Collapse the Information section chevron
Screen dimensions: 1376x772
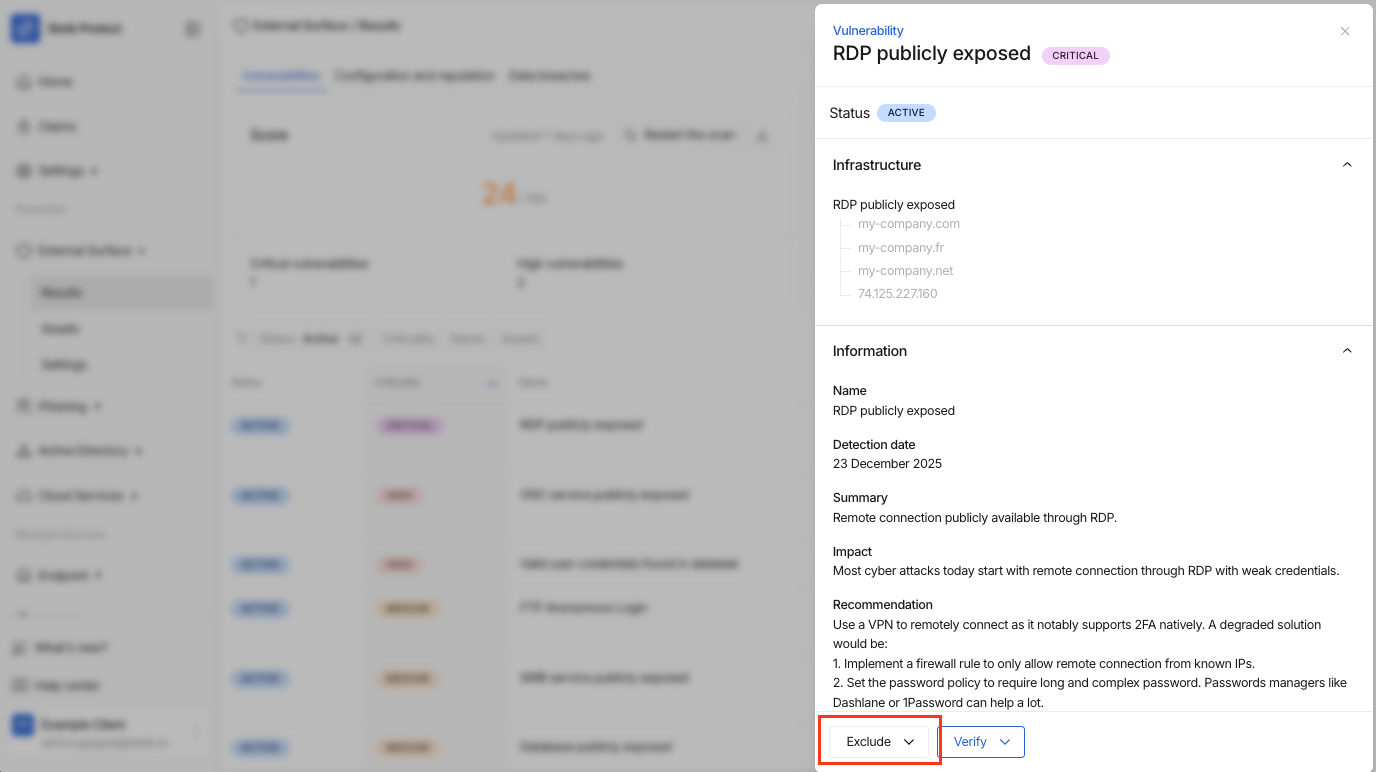(1347, 351)
